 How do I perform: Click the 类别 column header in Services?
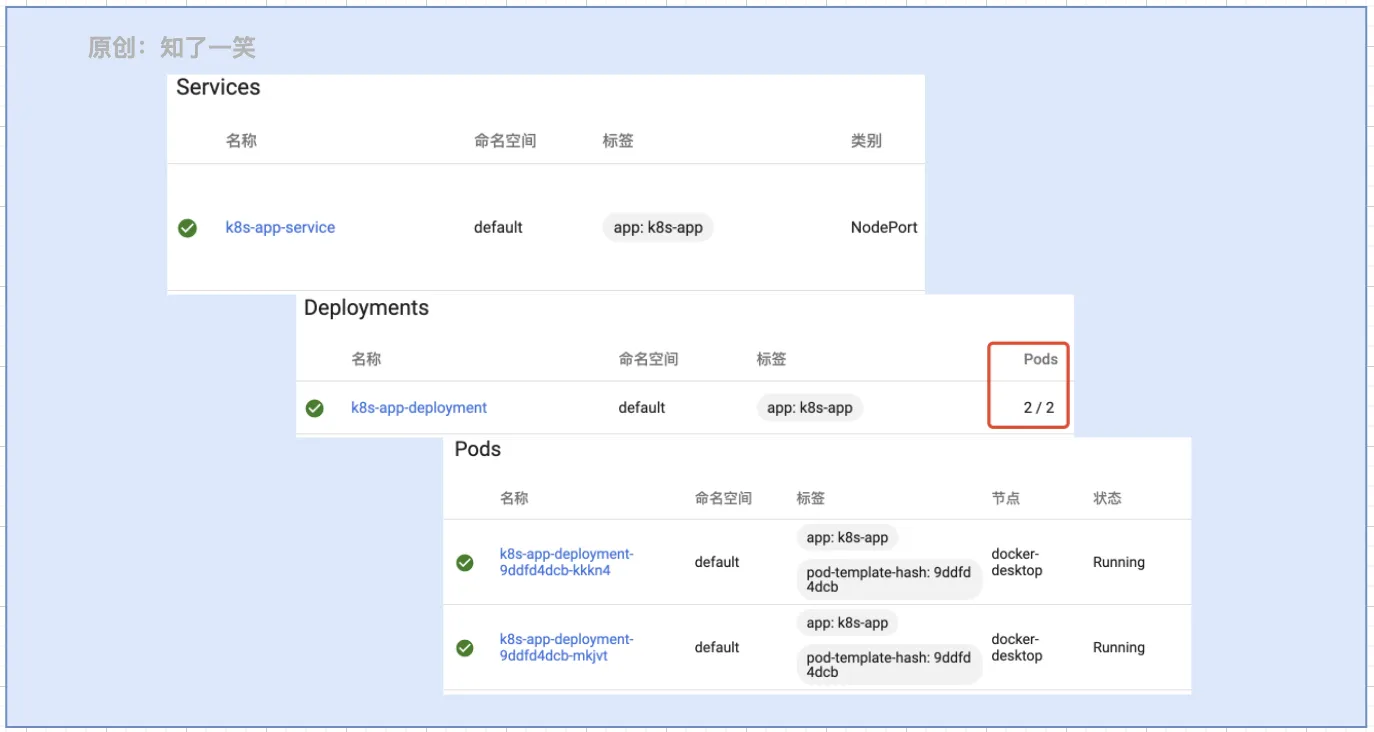coord(866,140)
